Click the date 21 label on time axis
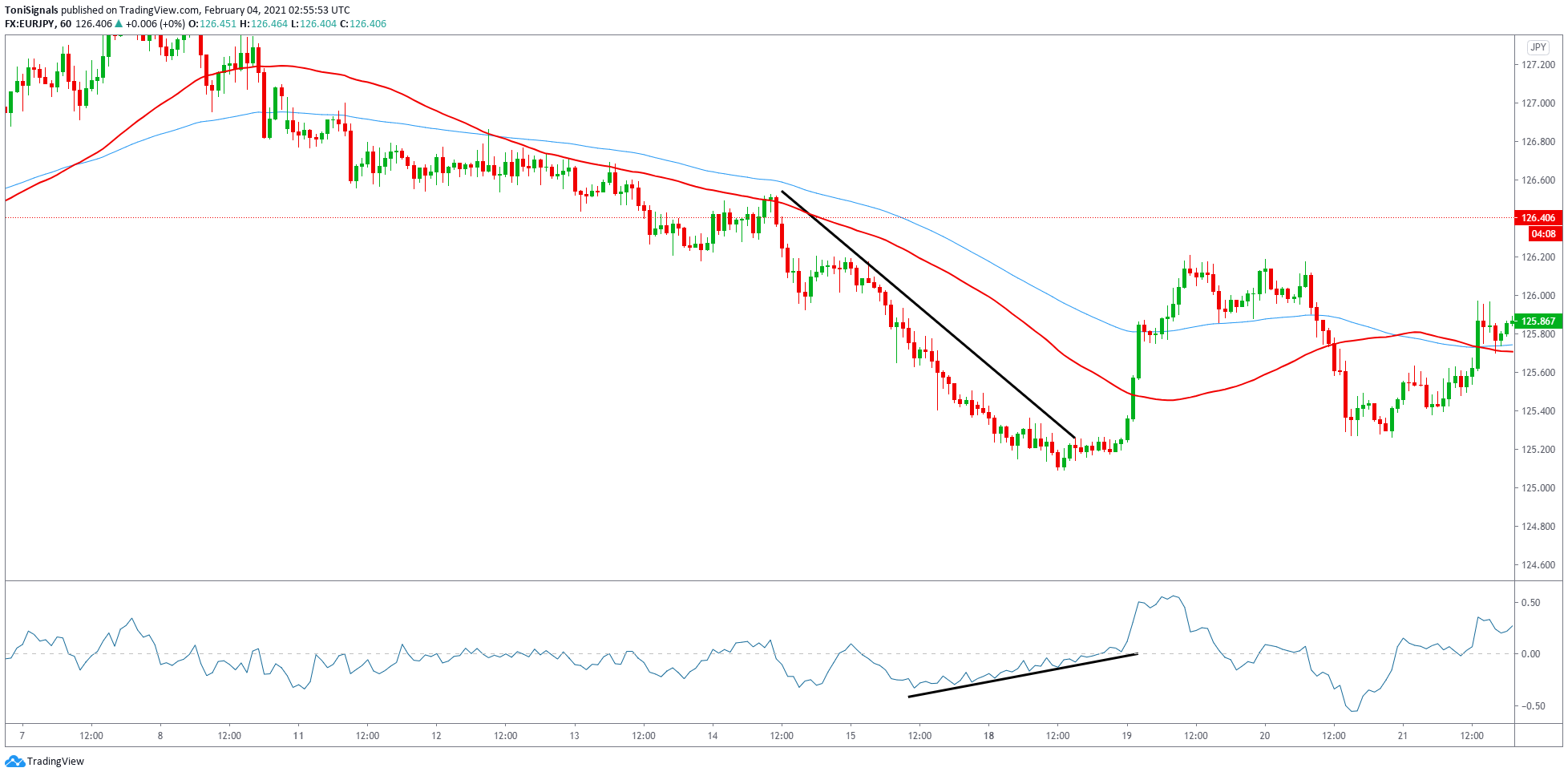Screen dimensions: 1568x776 (x=1403, y=735)
